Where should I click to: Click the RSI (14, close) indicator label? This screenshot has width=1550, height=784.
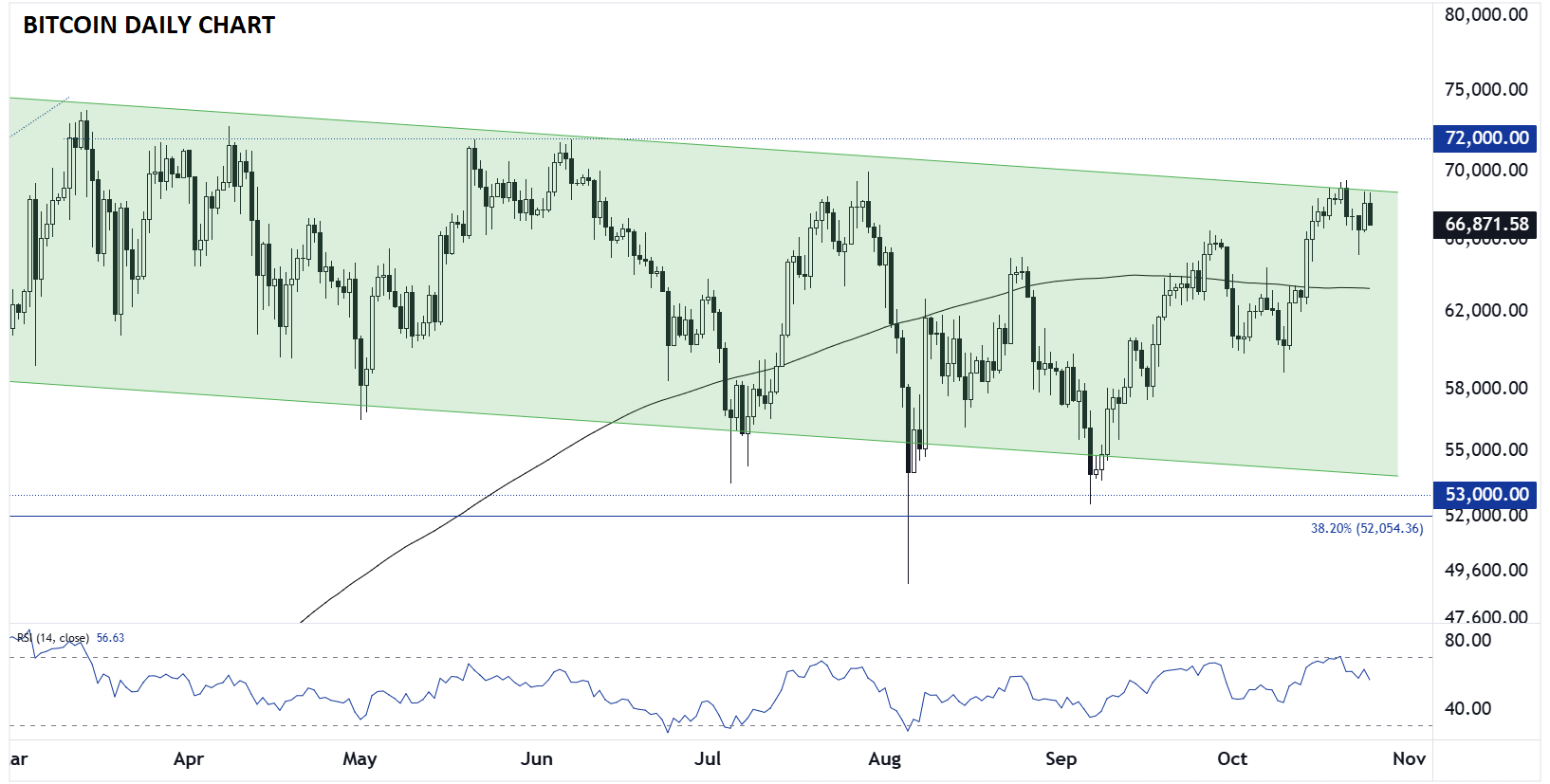click(53, 638)
